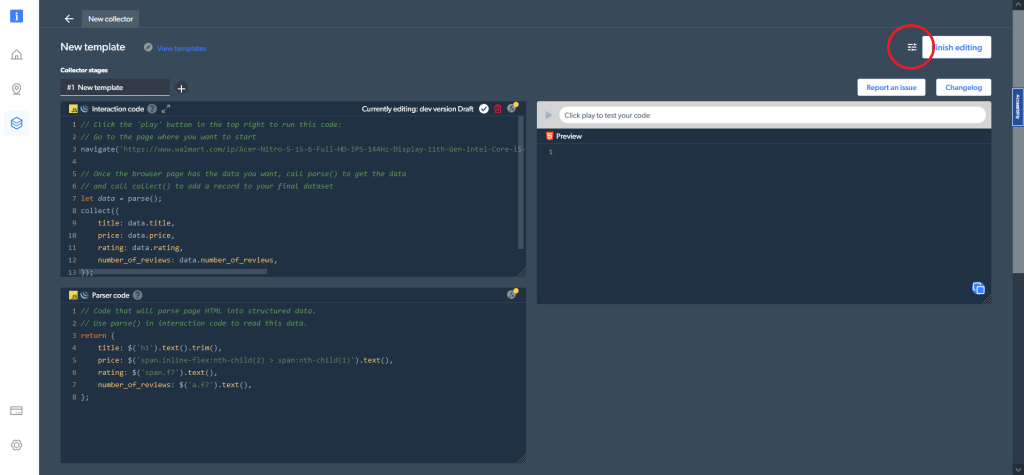Open the advanced settings sliders icon
1024x475 pixels.
click(x=911, y=47)
